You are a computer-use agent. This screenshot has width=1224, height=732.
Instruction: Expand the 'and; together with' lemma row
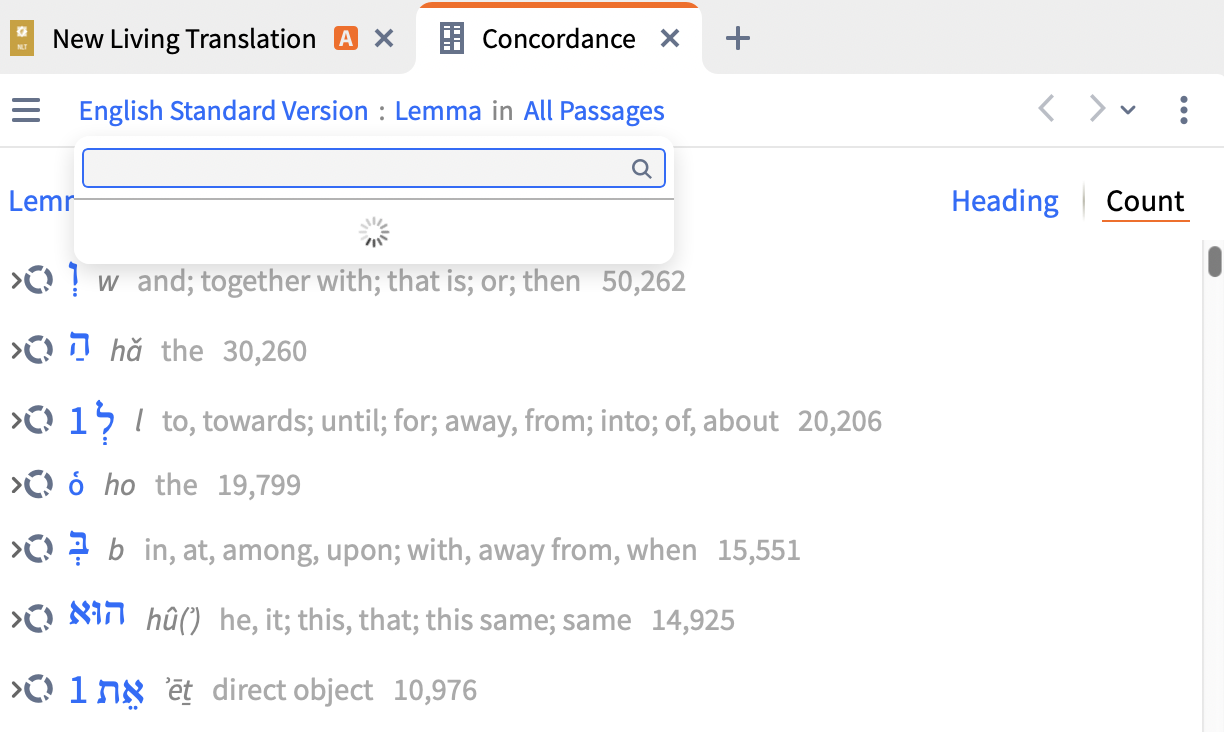pyautogui.click(x=16, y=281)
